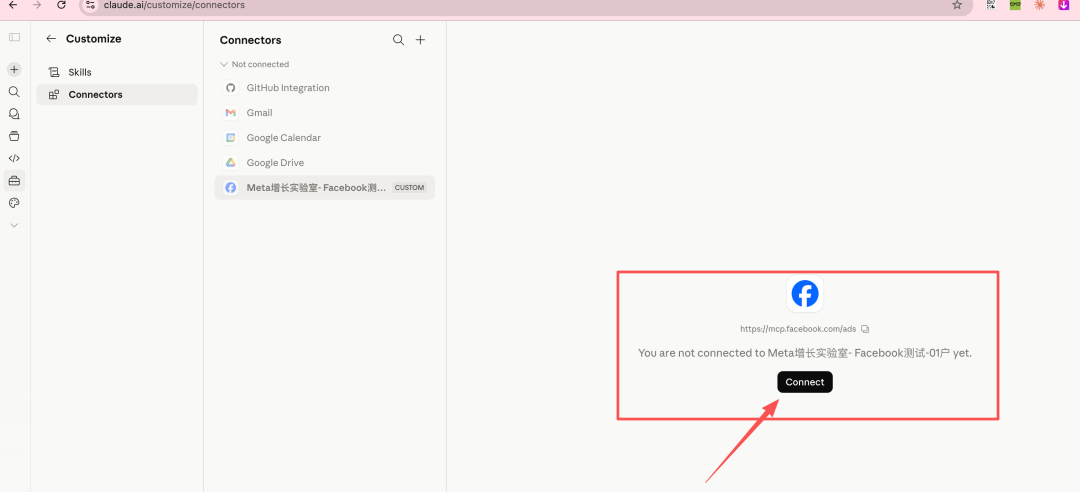Open the QR code extension icon
This screenshot has width=1080, height=492.
991,5
